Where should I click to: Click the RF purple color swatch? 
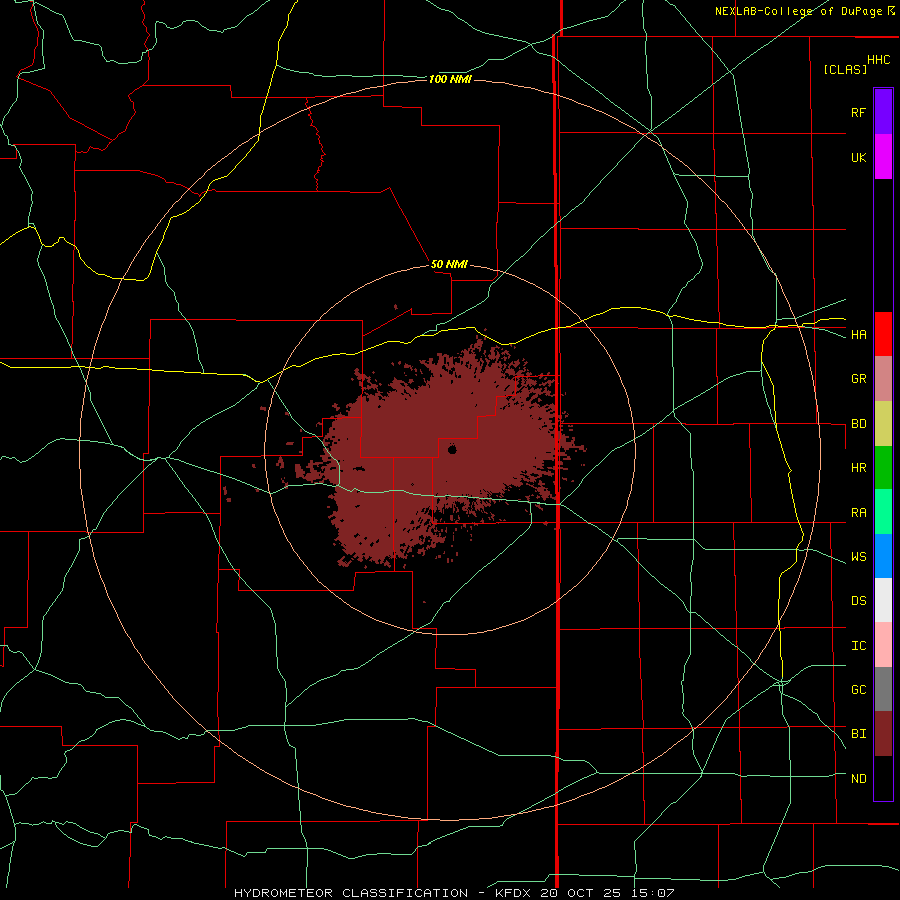point(883,112)
